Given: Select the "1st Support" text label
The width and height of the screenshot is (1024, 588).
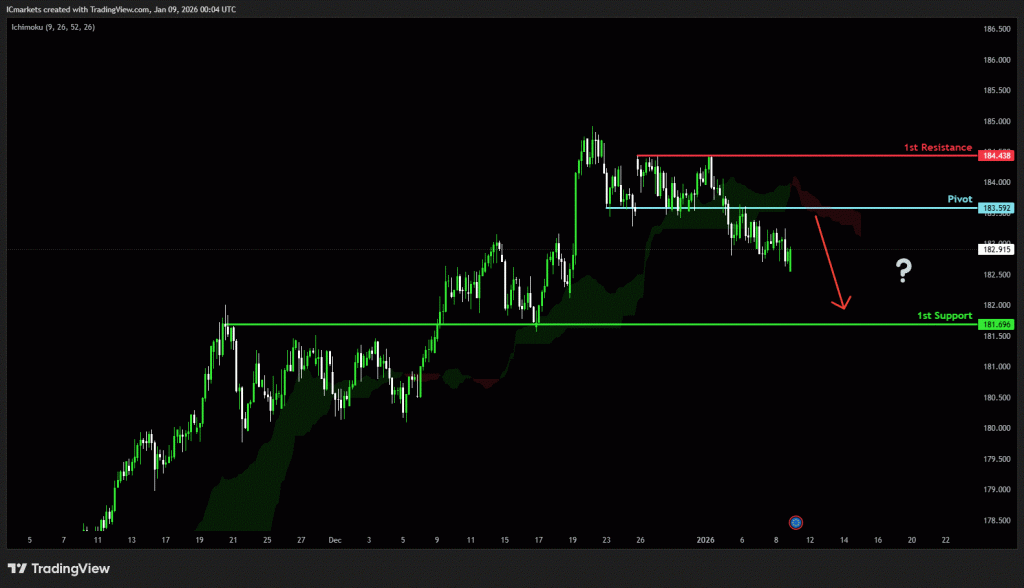Looking at the screenshot, I should [x=944, y=315].
